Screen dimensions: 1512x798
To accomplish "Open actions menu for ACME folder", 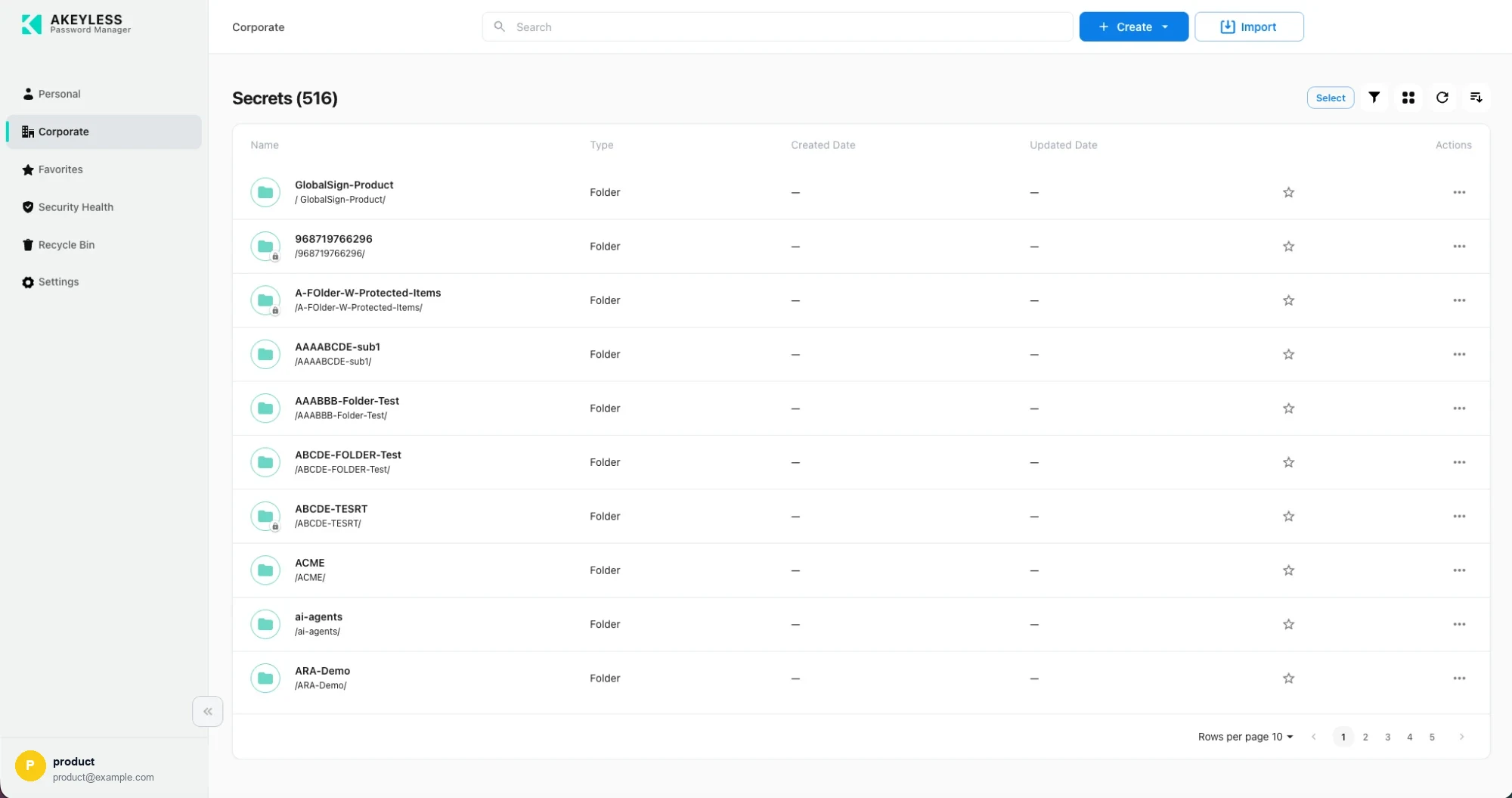I will [1458, 570].
